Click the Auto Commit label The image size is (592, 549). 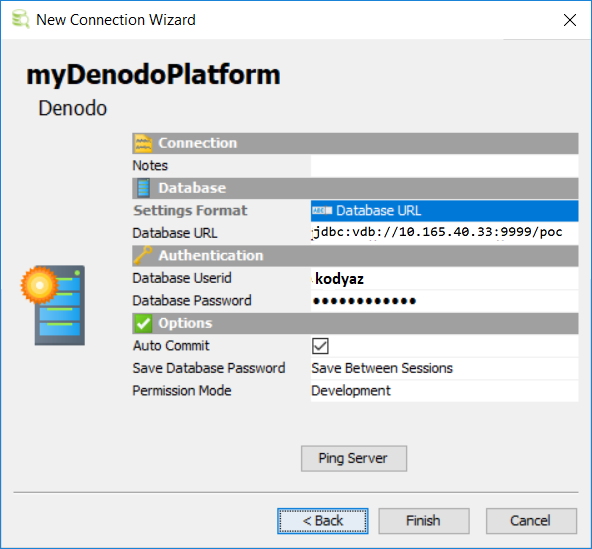tap(171, 346)
